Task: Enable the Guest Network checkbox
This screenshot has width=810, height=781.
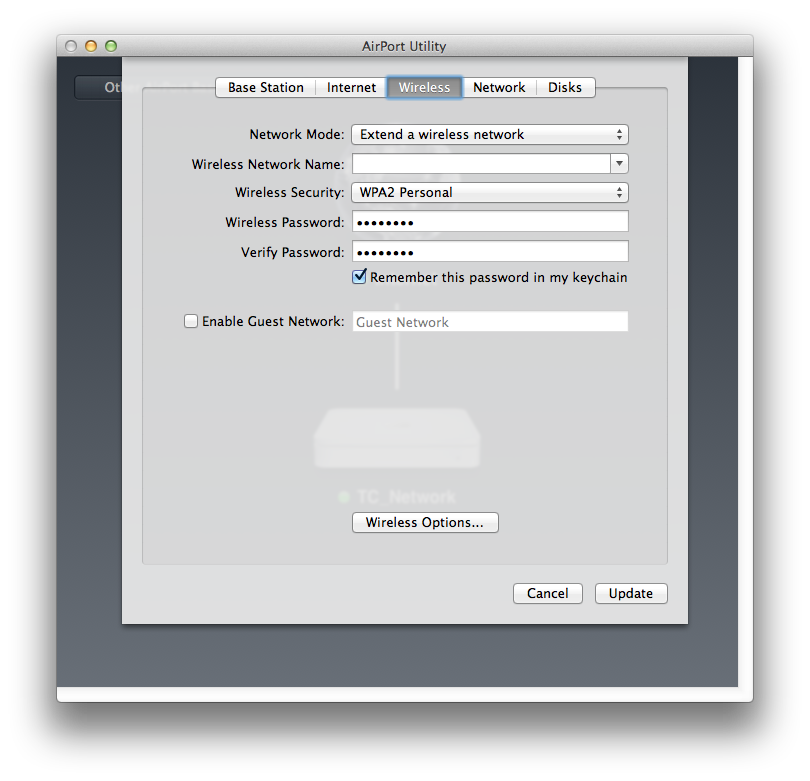Action: pos(191,321)
